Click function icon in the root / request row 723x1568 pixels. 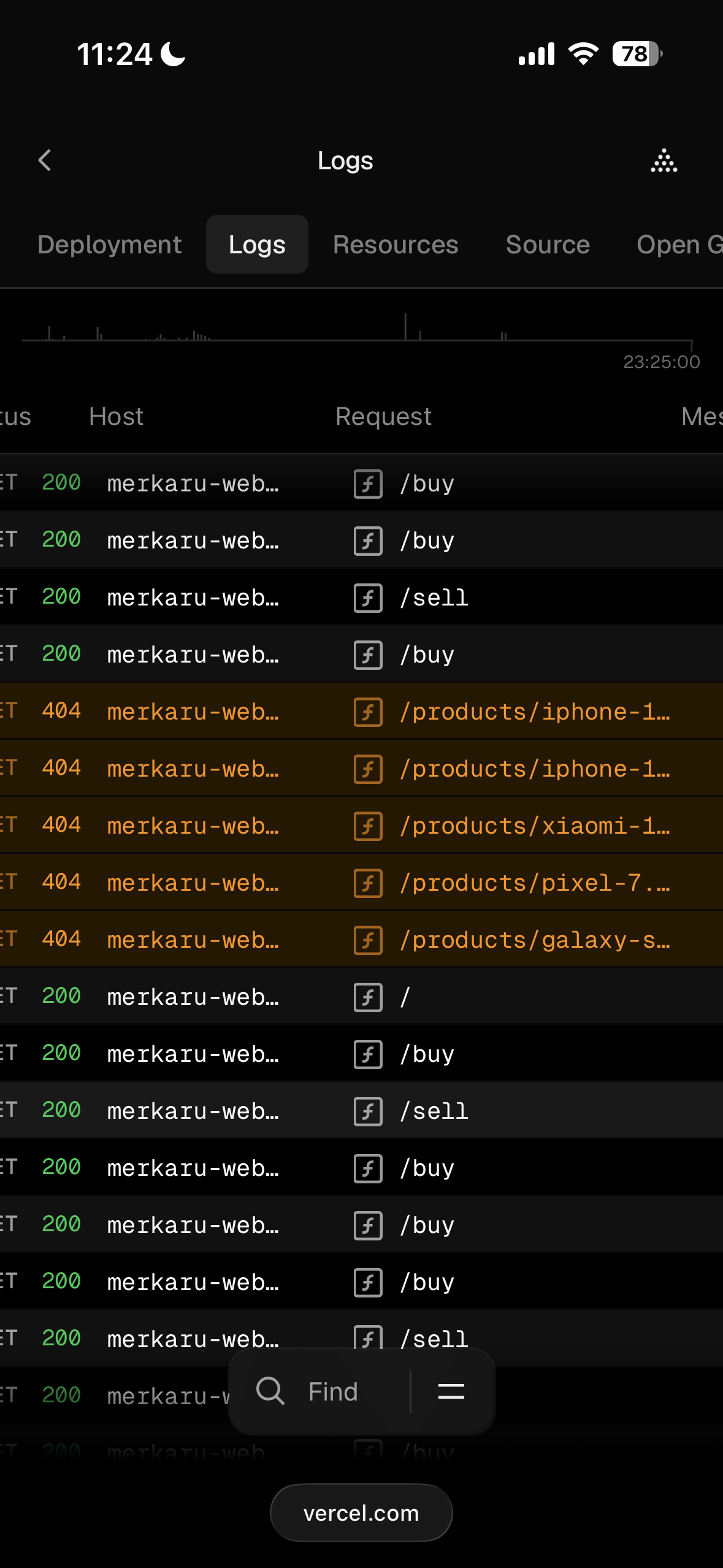tap(368, 997)
